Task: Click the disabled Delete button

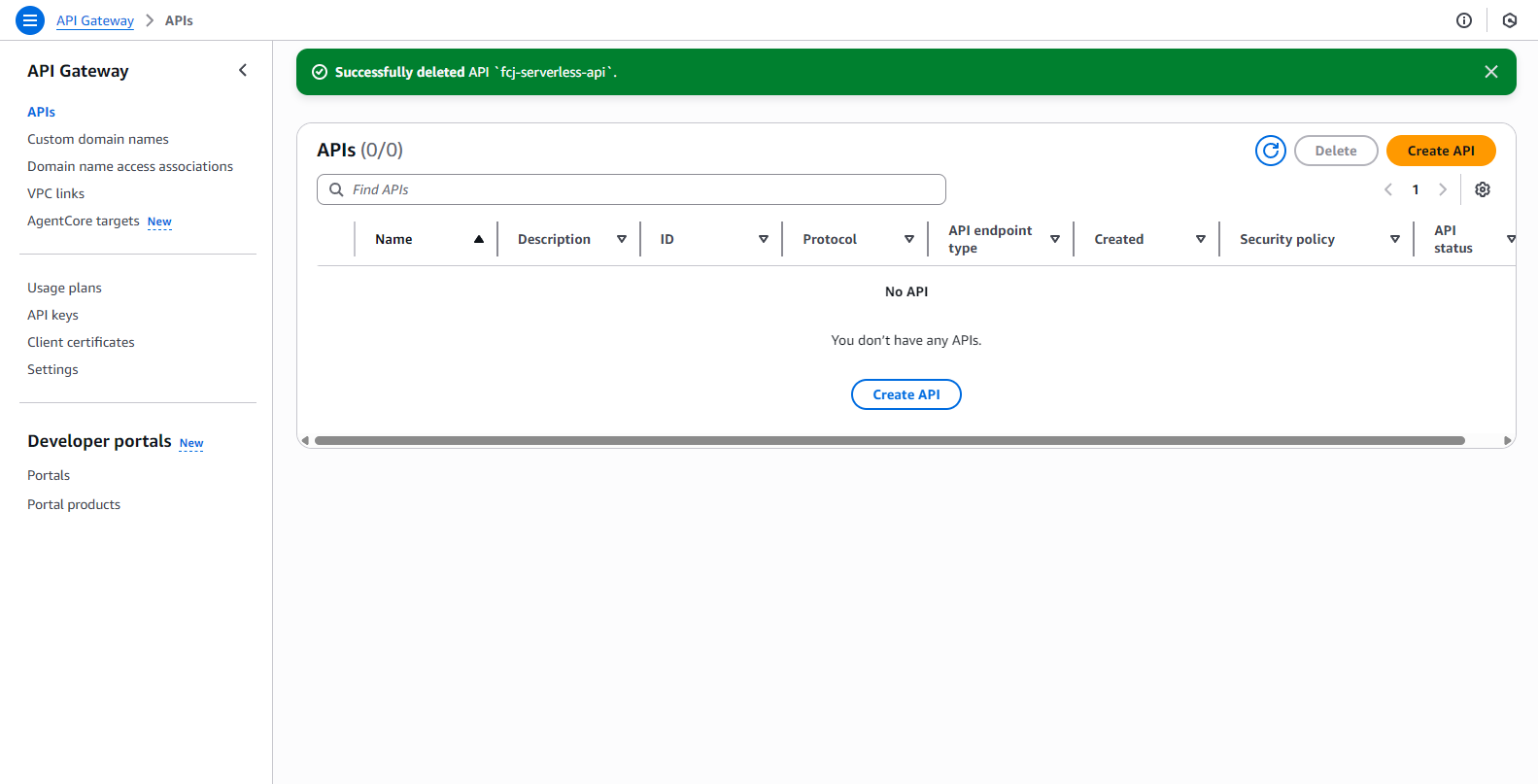Action: (x=1336, y=151)
